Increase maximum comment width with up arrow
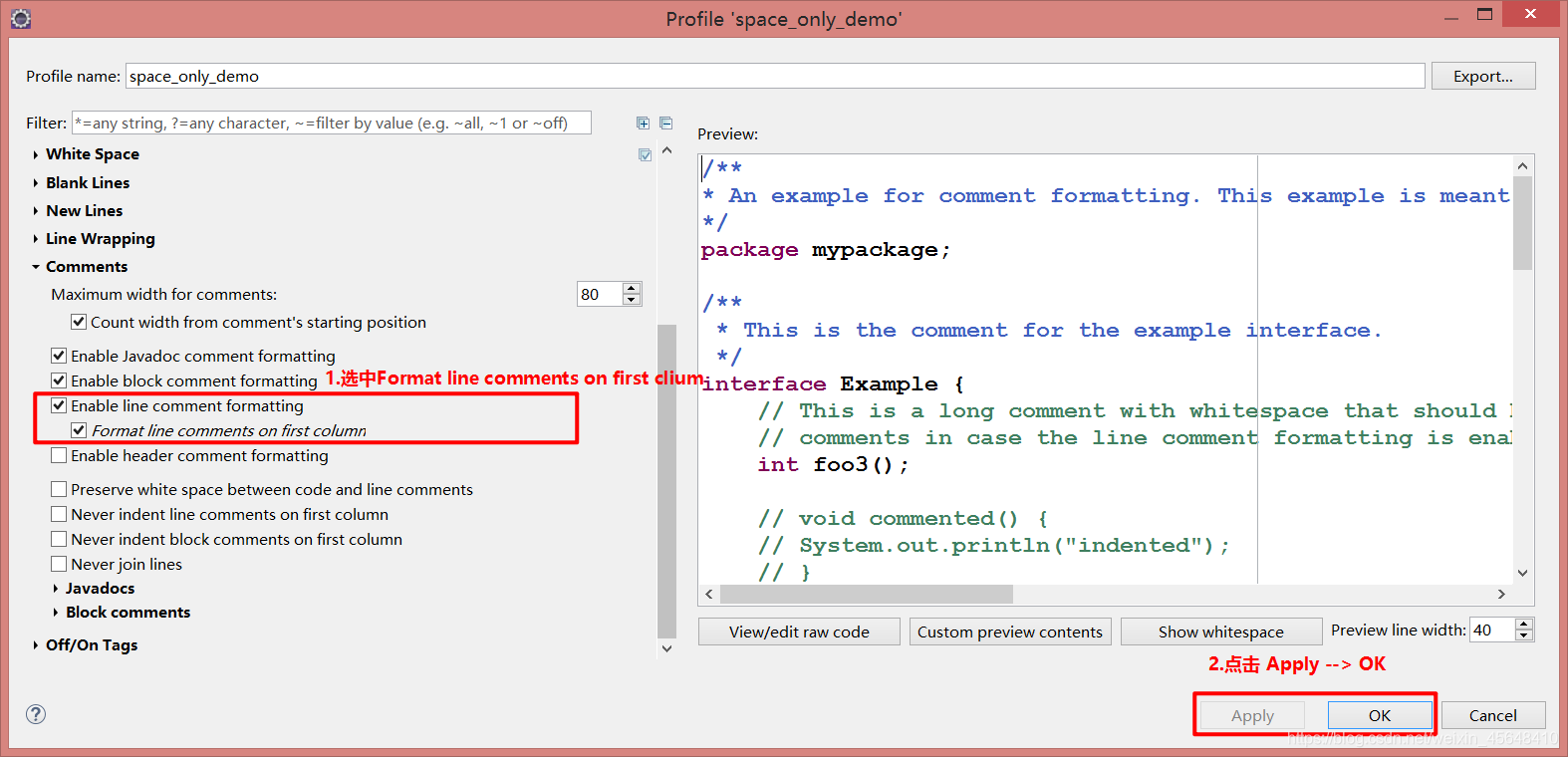 (x=632, y=288)
